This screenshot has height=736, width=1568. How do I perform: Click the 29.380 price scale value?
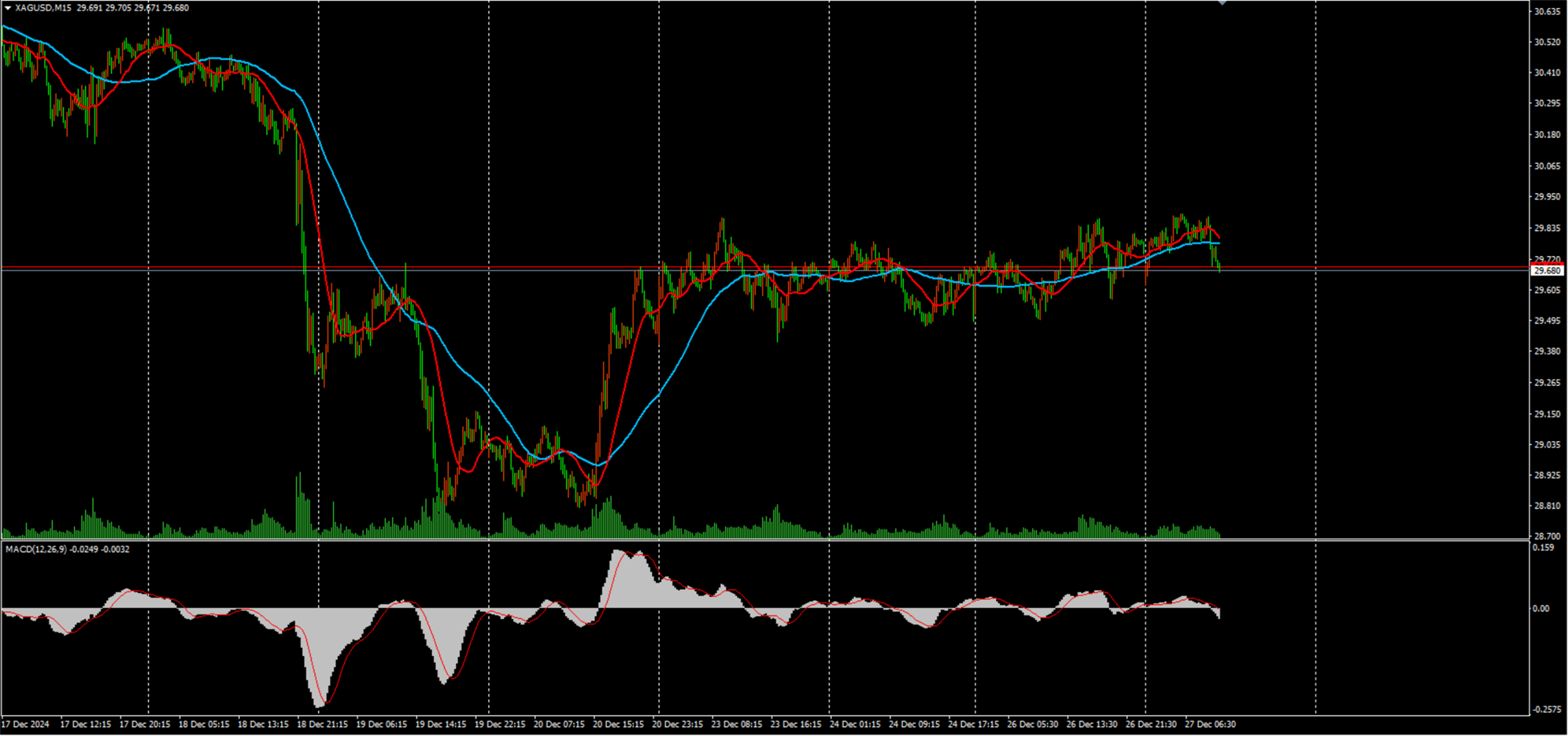pos(1547,352)
